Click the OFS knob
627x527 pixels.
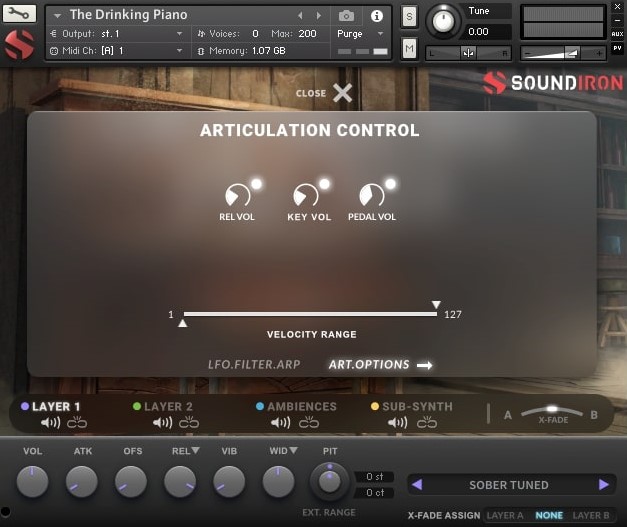click(131, 481)
